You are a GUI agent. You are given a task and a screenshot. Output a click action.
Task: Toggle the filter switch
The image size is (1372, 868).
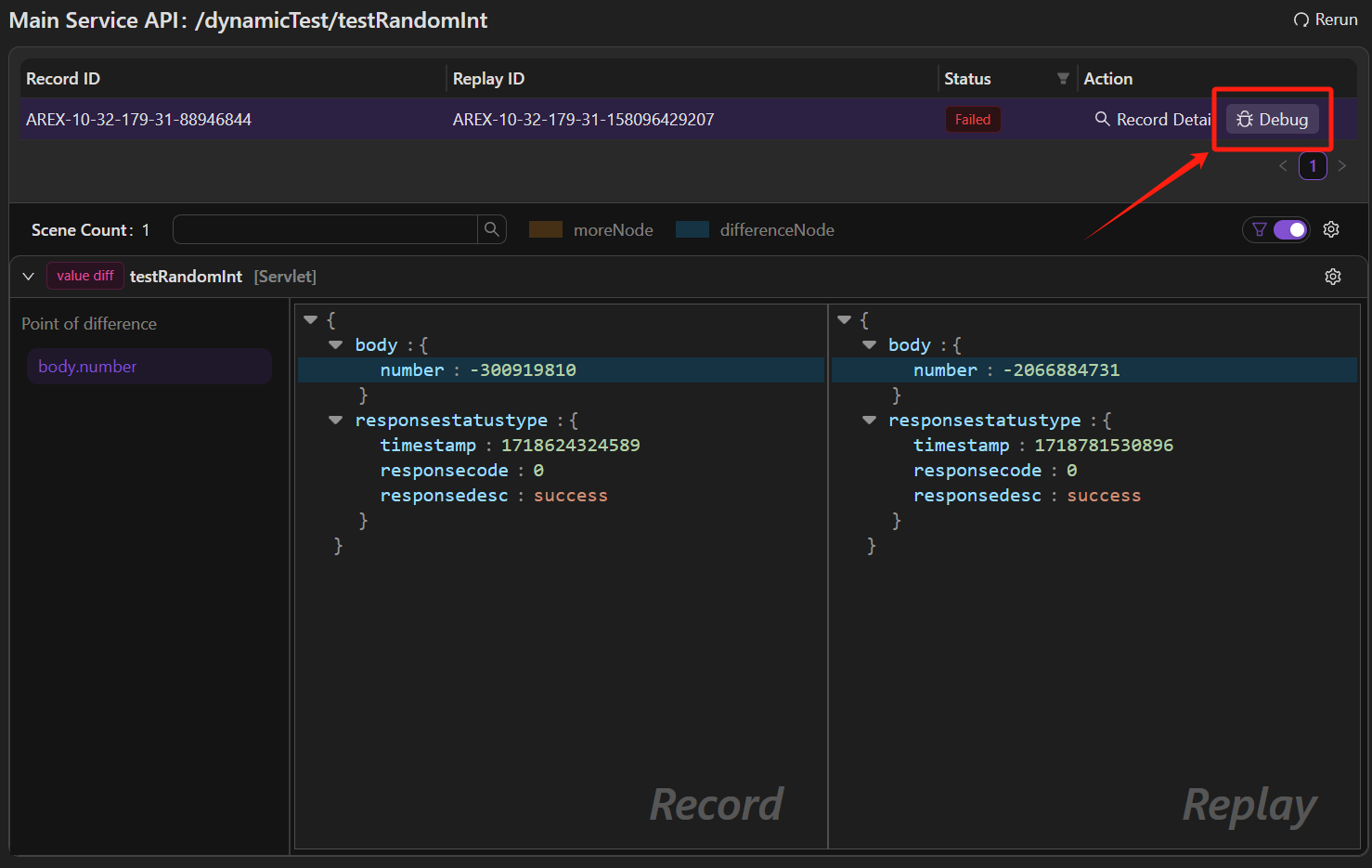(x=1289, y=229)
